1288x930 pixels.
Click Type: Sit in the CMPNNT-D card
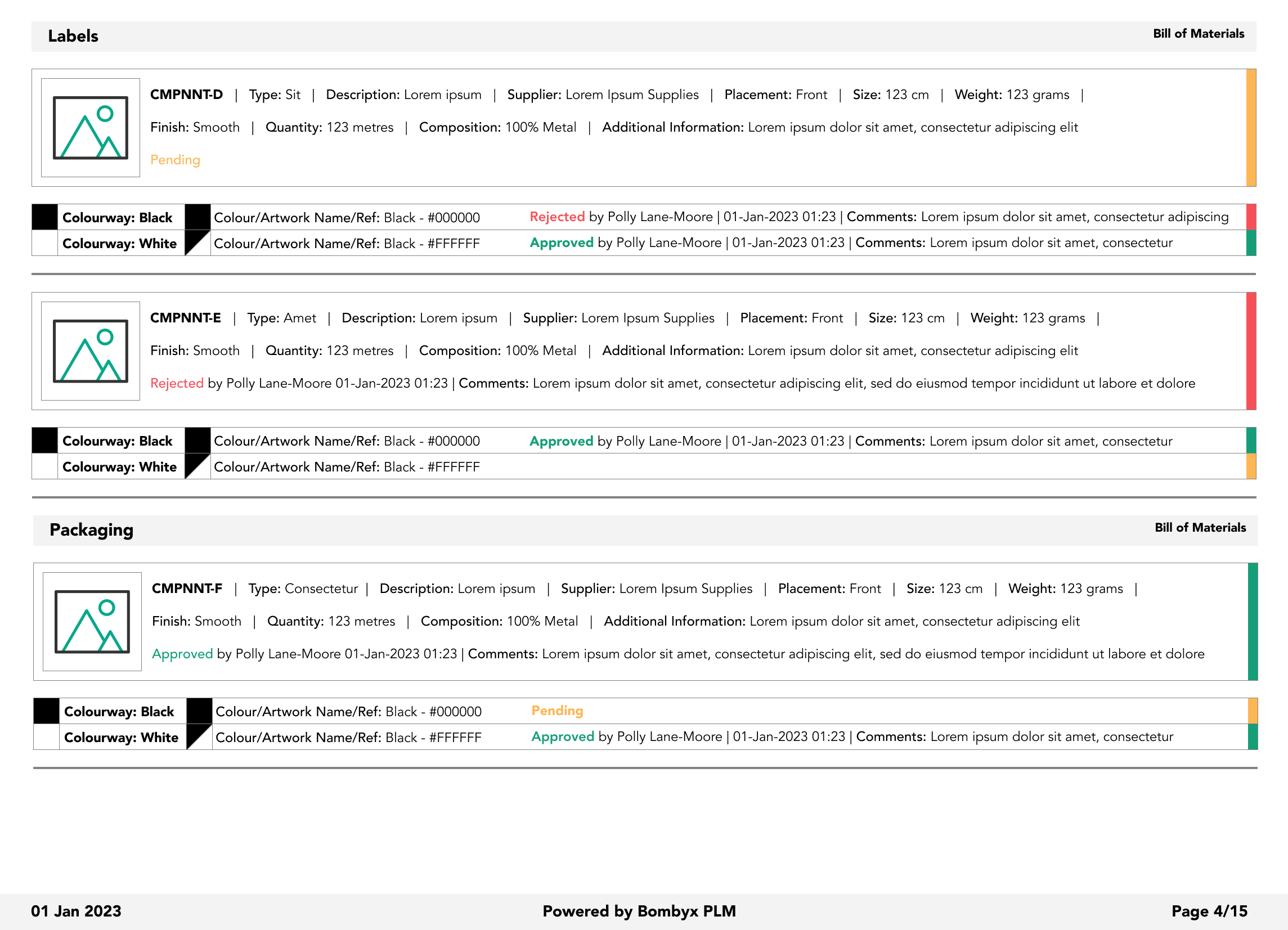(275, 95)
